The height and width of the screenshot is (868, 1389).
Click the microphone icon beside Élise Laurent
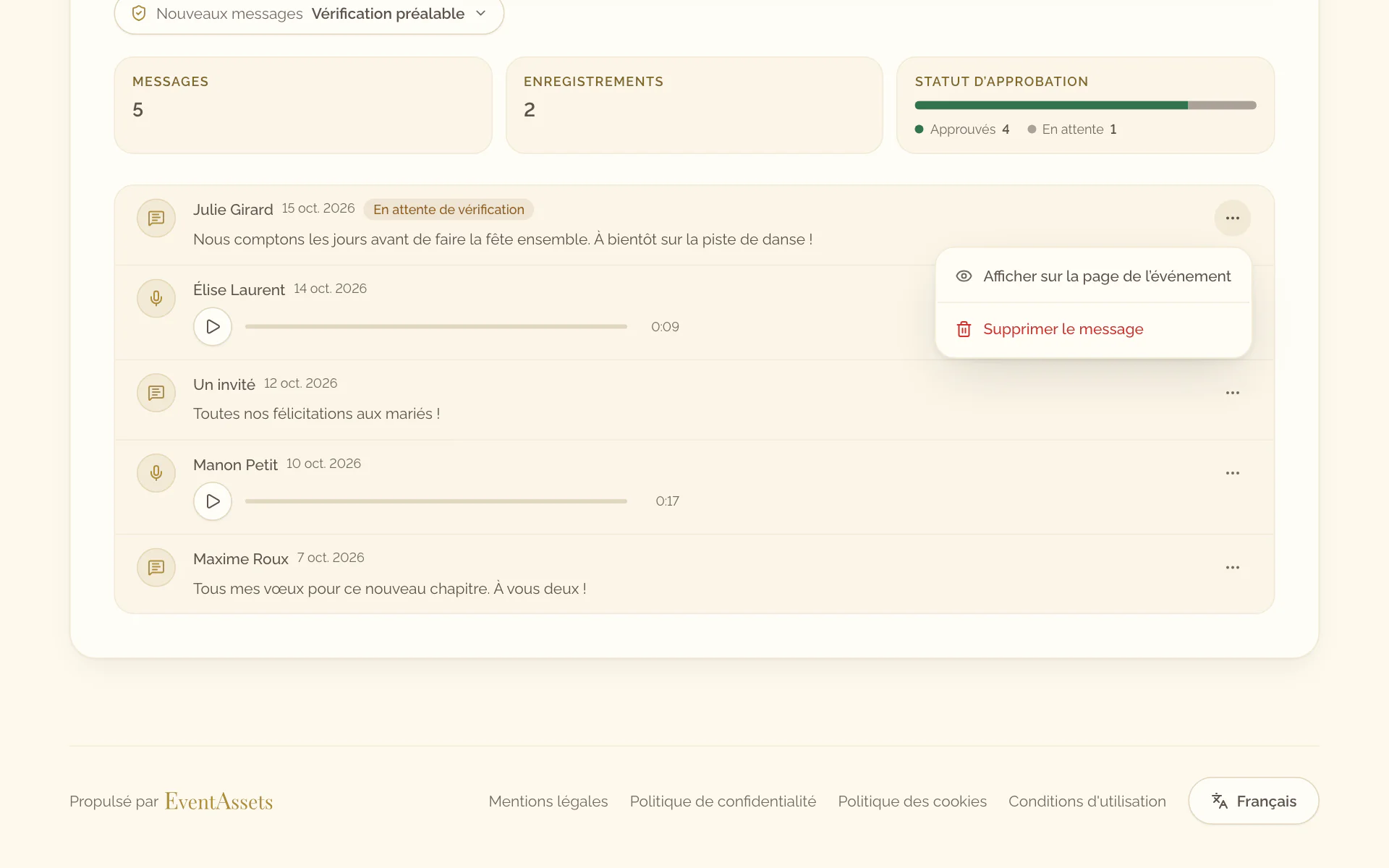[x=156, y=298]
